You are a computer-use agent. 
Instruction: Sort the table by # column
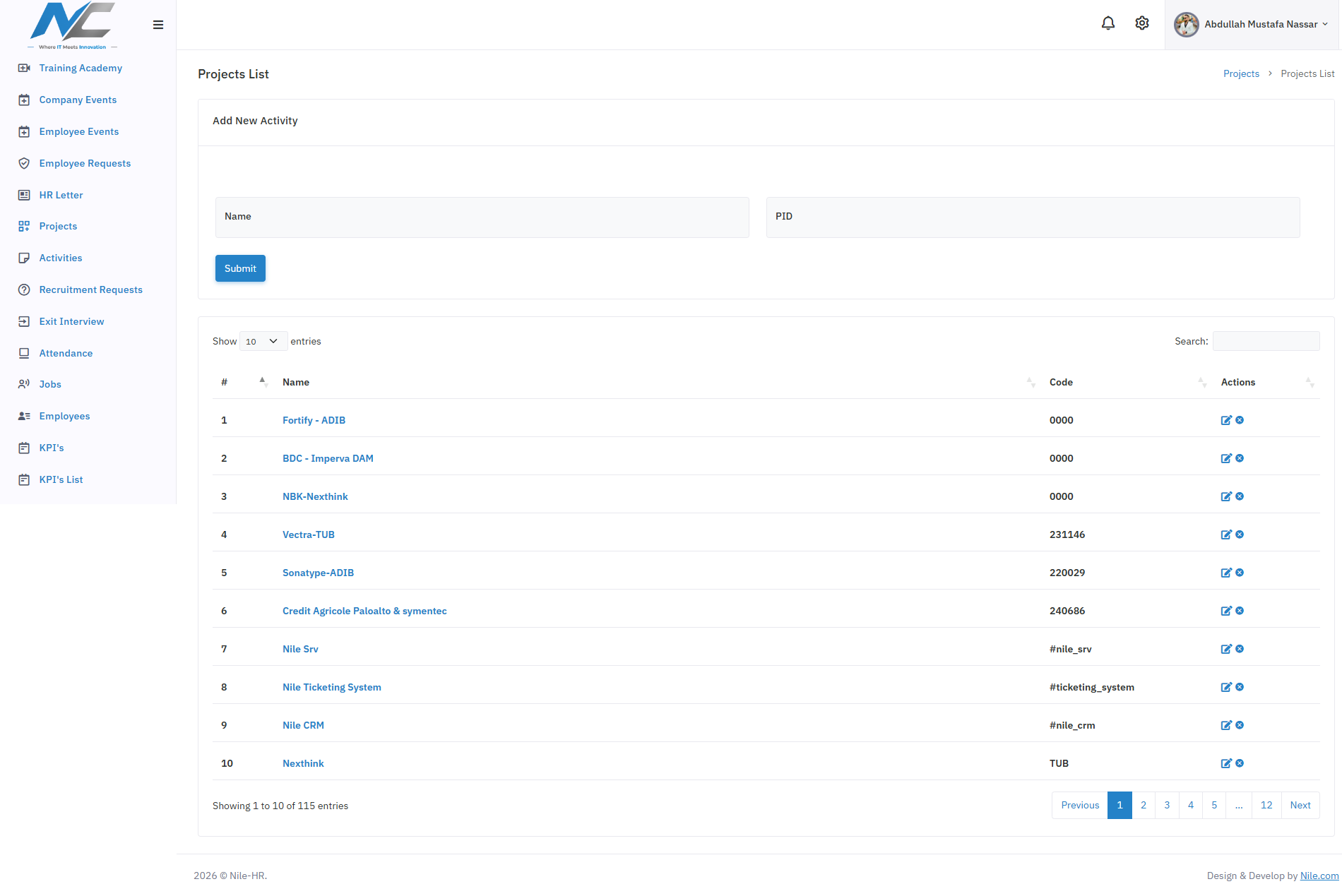pyautogui.click(x=243, y=382)
